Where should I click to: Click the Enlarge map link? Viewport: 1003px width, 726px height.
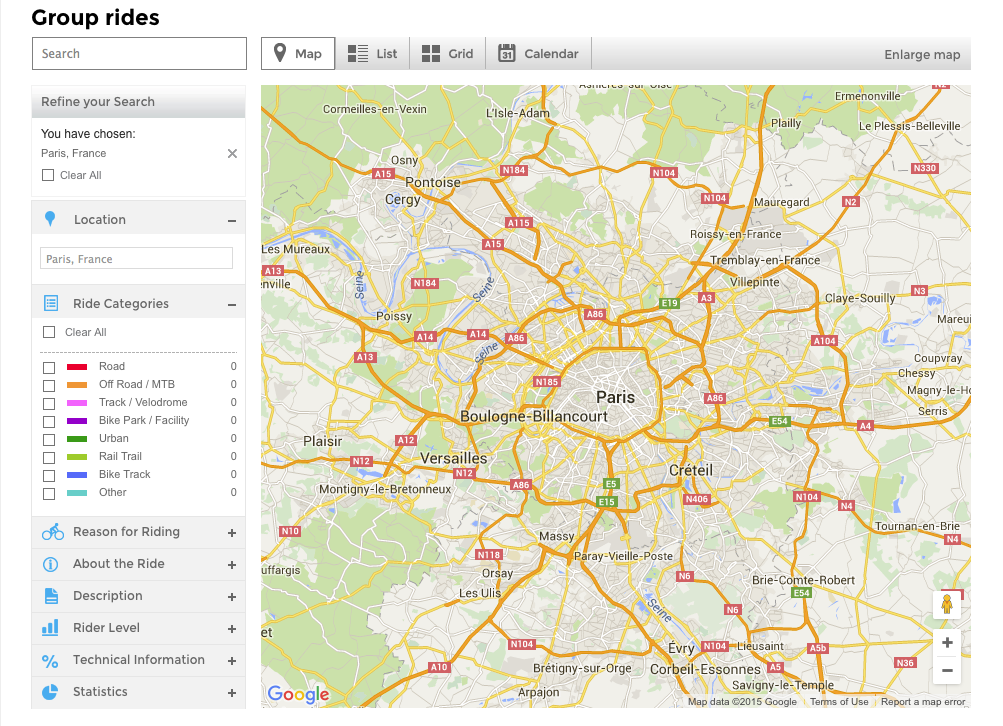(x=922, y=54)
